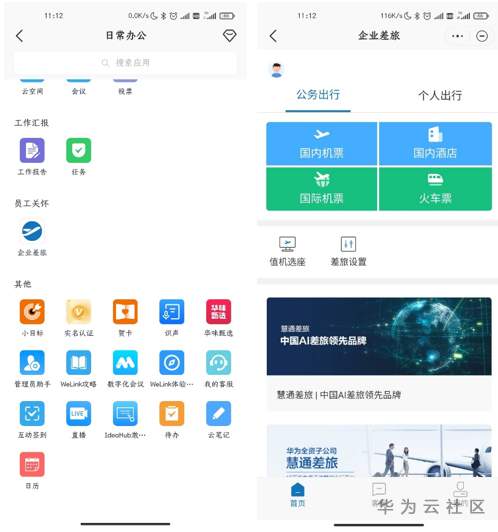
Task: Tap the 云空间 label
Action: 32,91
